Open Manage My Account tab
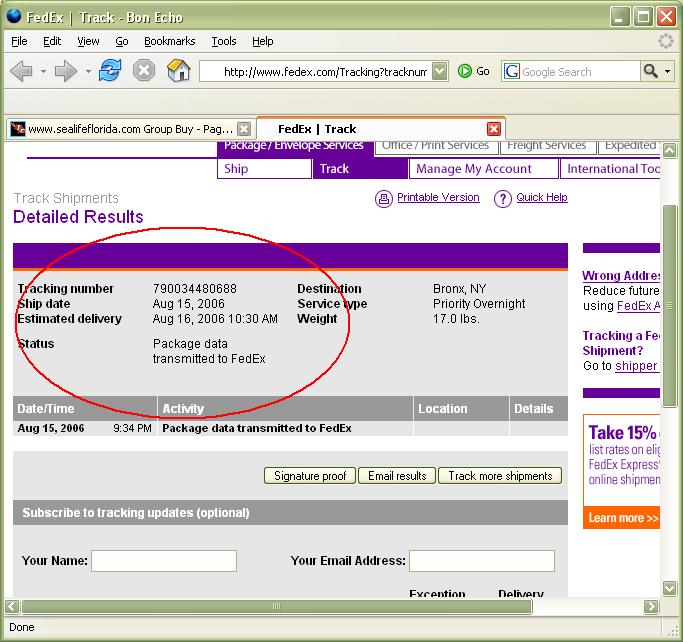 click(483, 169)
